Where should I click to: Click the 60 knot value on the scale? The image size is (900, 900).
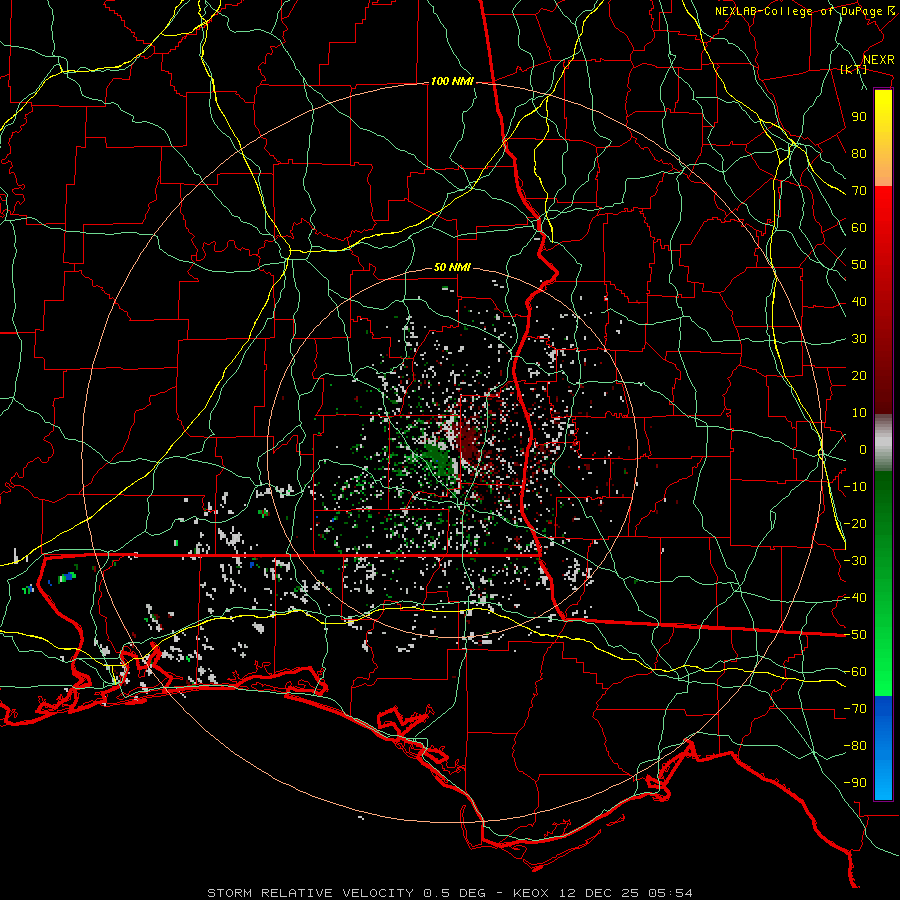859,228
